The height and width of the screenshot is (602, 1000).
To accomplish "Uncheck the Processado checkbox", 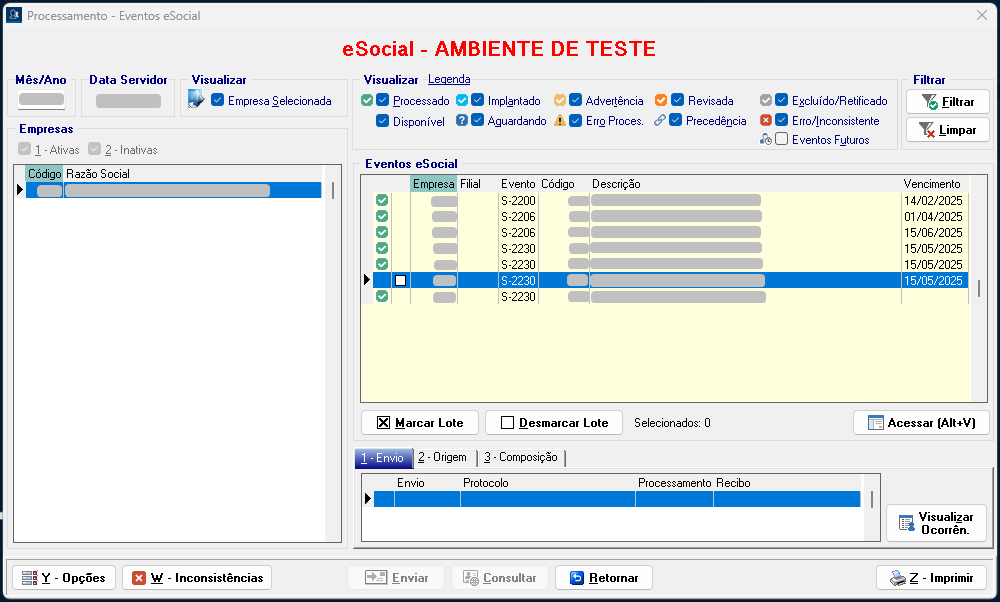I will click(x=383, y=101).
